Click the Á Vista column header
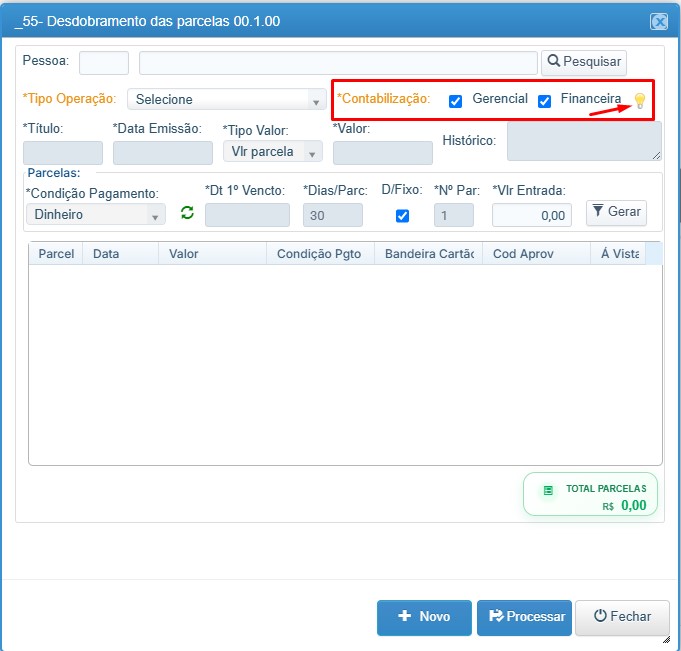The image size is (681, 651). (618, 254)
